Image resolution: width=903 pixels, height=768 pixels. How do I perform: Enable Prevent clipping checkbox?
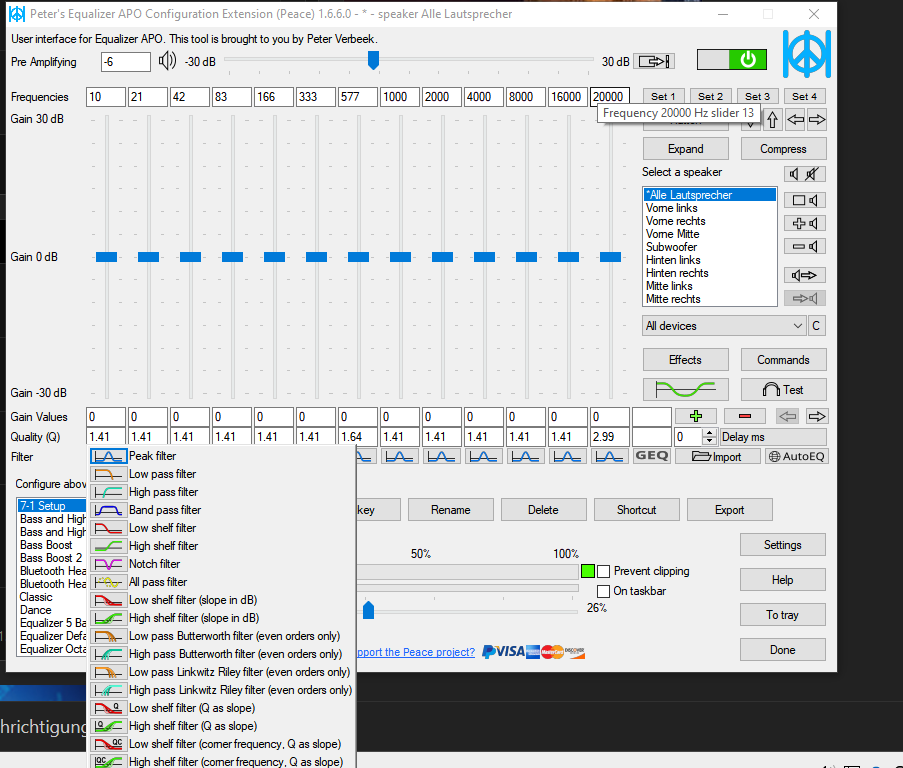604,571
